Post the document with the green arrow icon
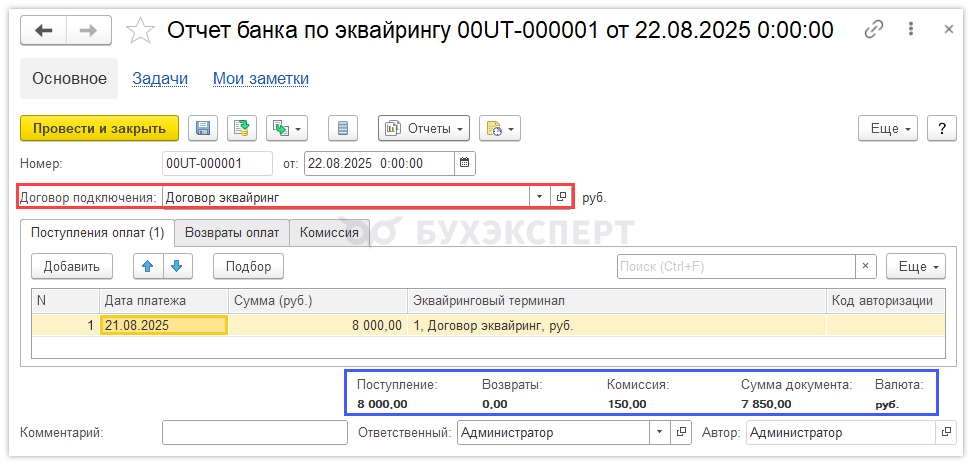Screen dimensions: 972x465 click(x=242, y=128)
